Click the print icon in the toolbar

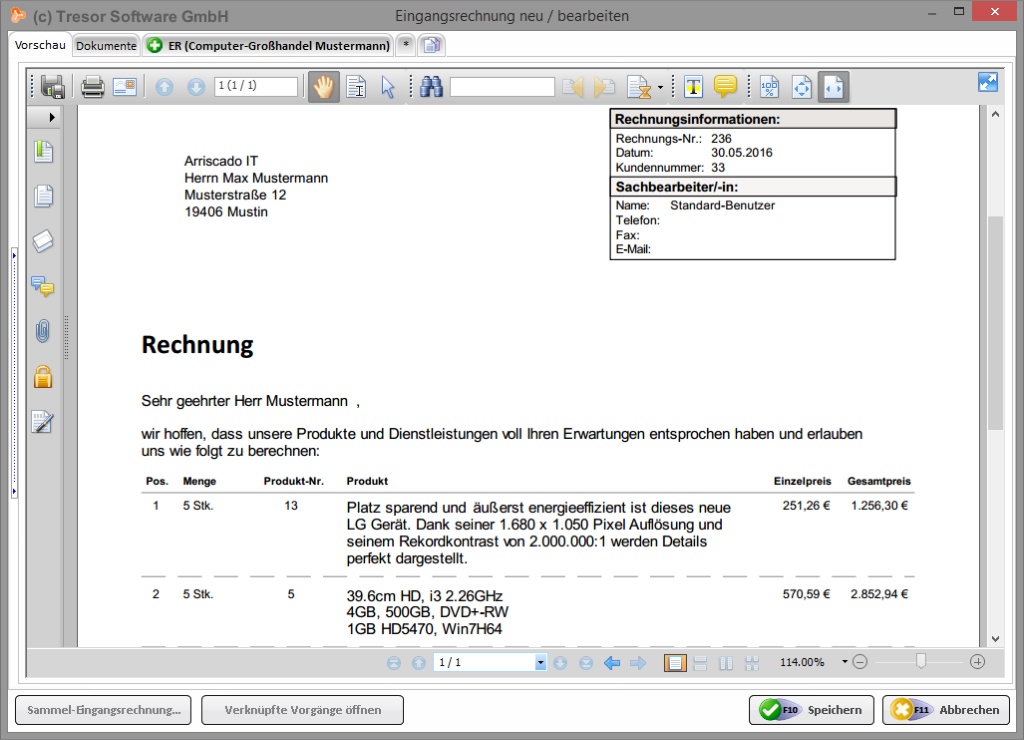click(92, 87)
